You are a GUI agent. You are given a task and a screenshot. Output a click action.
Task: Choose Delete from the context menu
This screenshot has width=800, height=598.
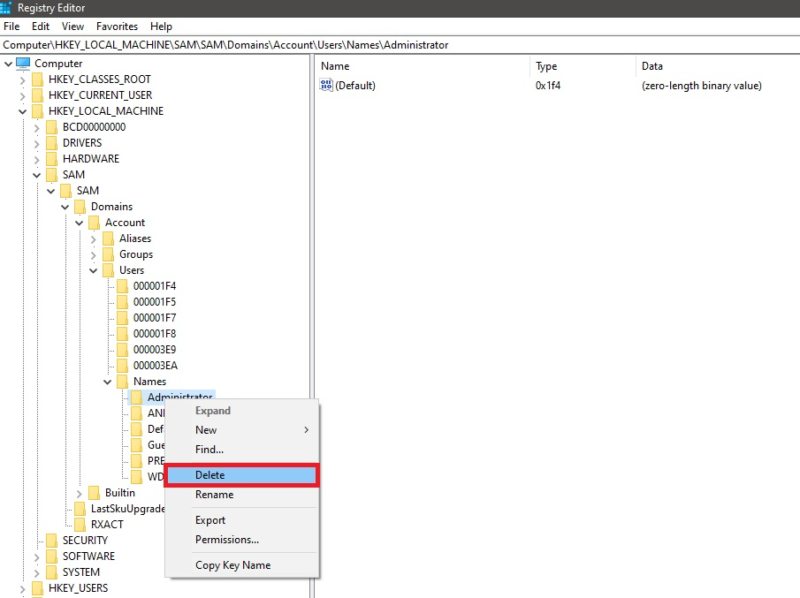242,475
